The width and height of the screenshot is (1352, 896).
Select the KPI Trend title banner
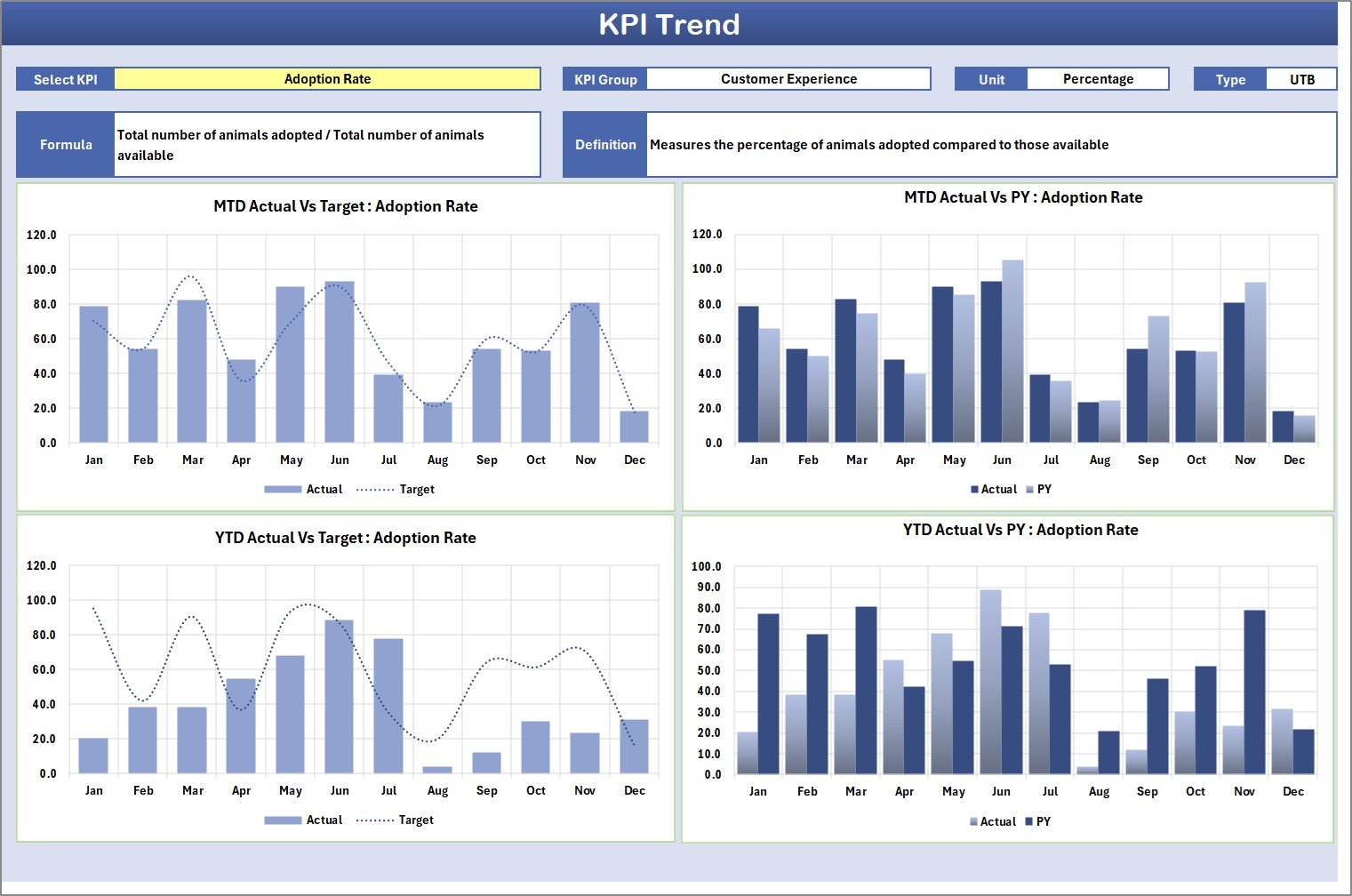point(669,24)
